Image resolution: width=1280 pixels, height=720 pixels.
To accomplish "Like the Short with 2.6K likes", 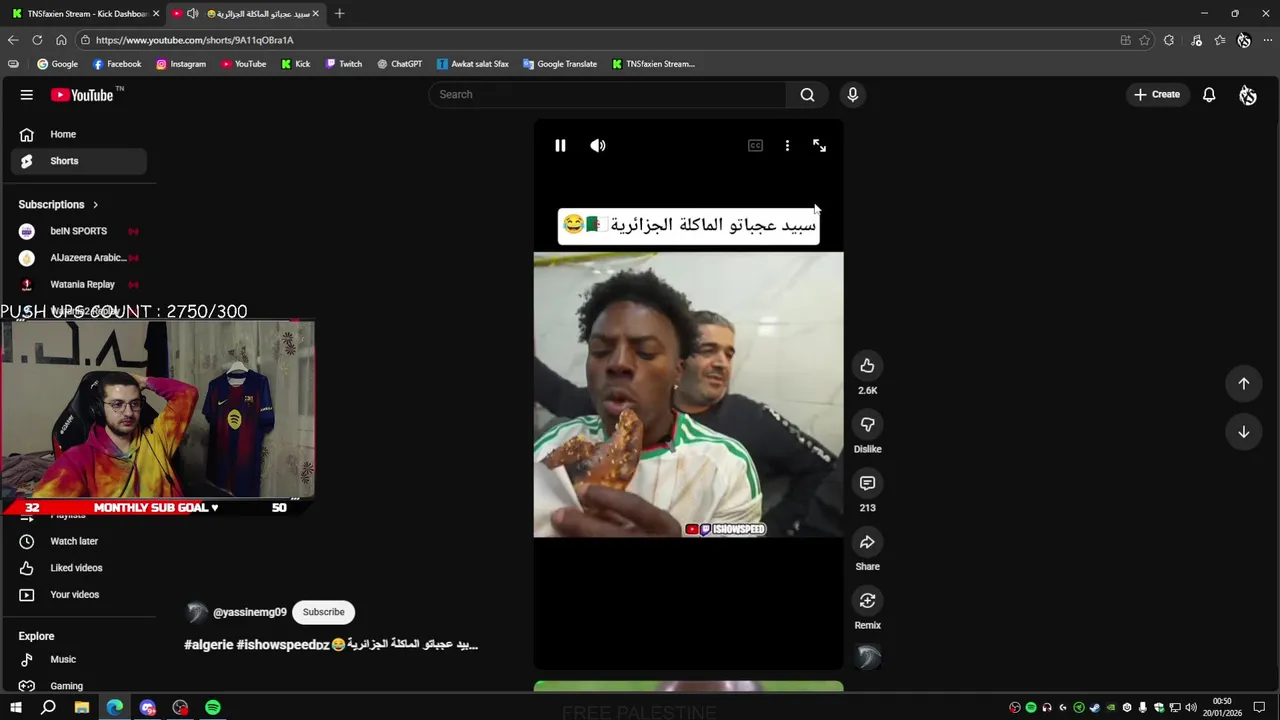I will pos(867,366).
